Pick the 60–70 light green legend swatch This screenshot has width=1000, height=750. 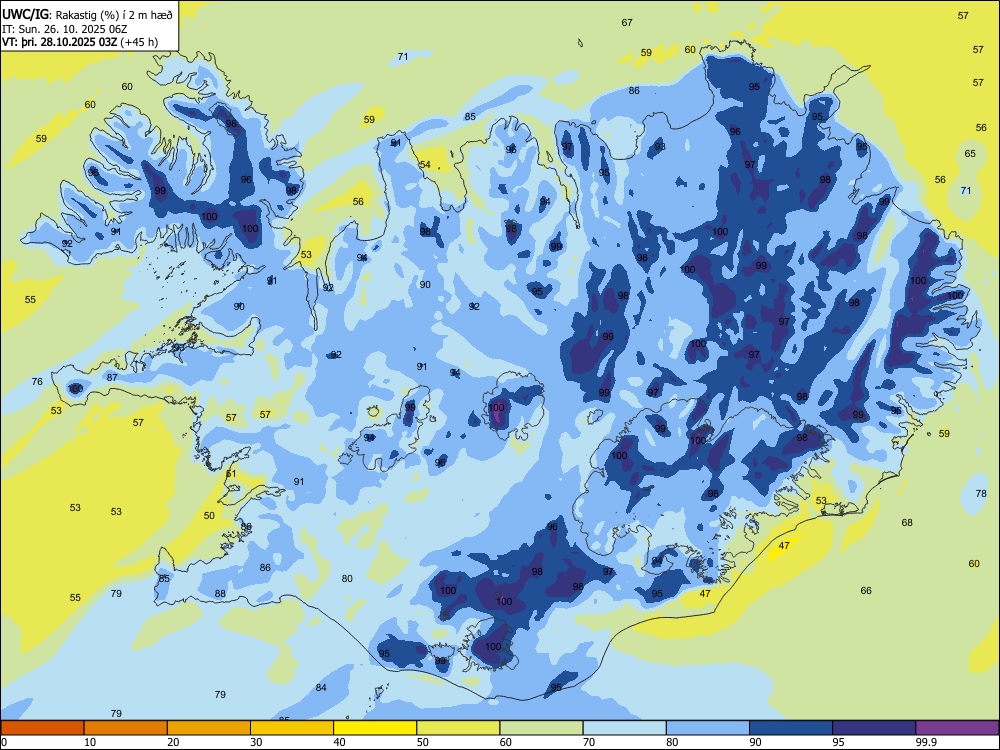(541, 728)
